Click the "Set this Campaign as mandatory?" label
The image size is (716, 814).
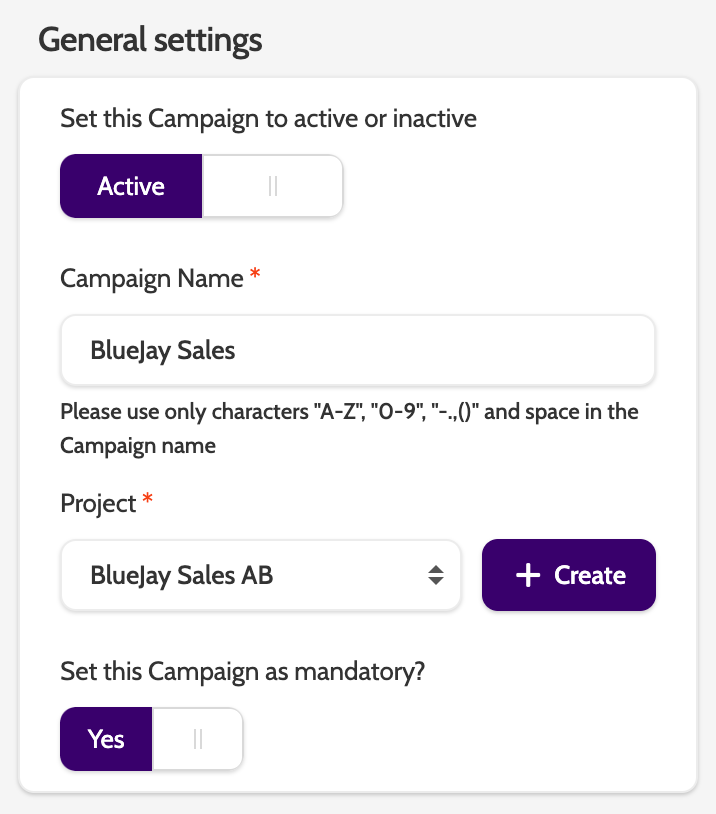(243, 671)
